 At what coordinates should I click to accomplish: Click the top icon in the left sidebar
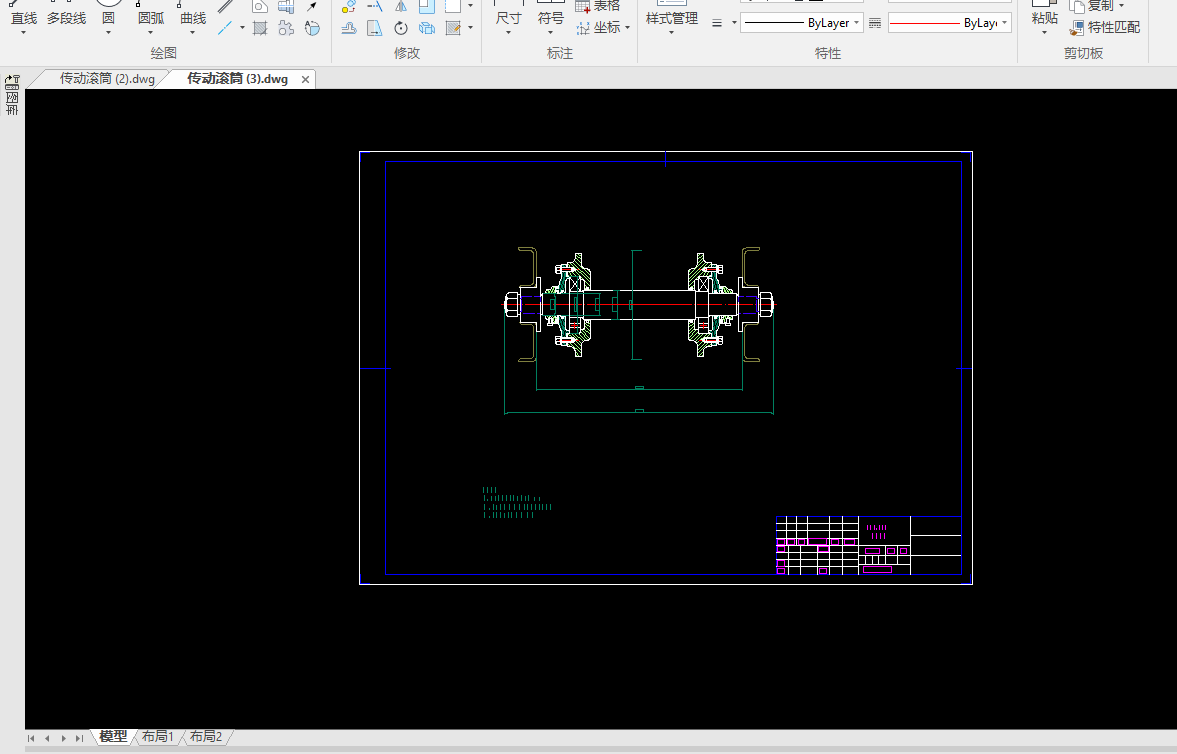pos(12,81)
